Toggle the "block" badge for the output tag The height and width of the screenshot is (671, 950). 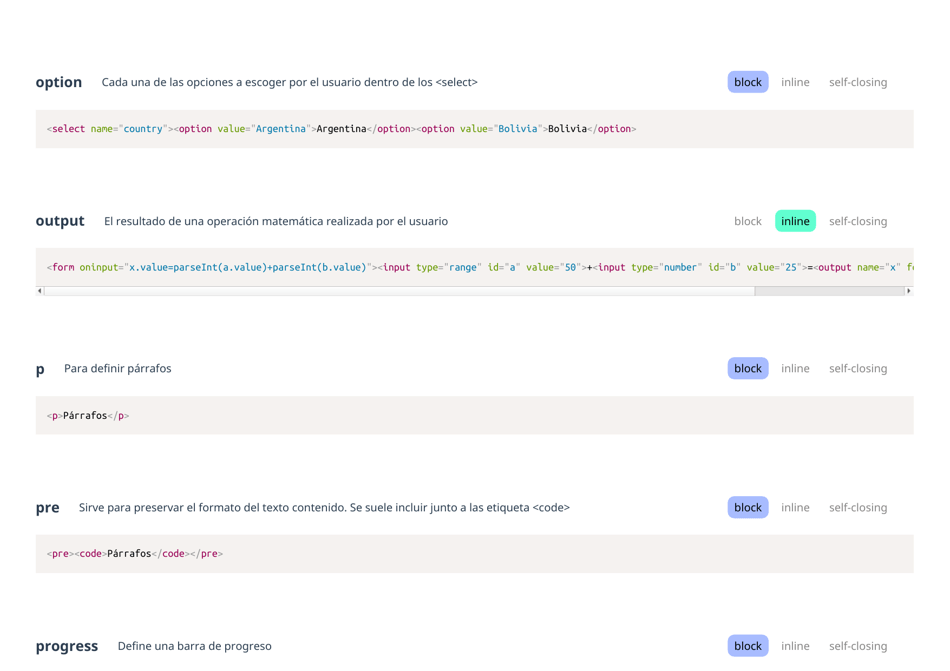coord(747,220)
